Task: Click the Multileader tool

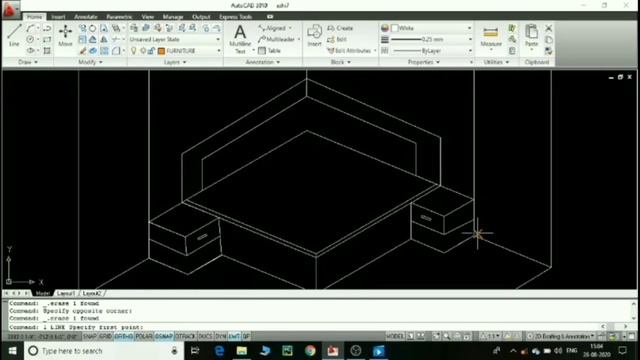Action: (277, 39)
